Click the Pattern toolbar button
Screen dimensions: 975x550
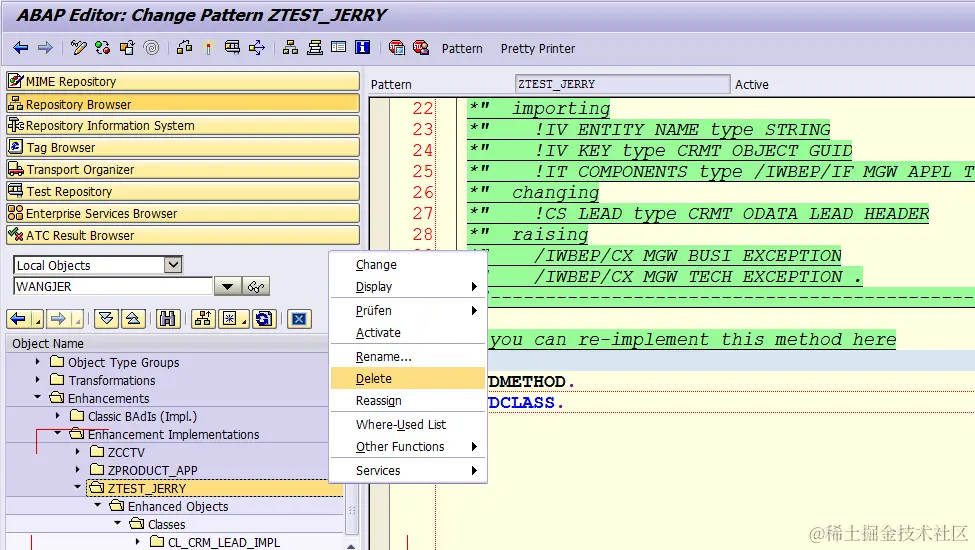pos(462,48)
